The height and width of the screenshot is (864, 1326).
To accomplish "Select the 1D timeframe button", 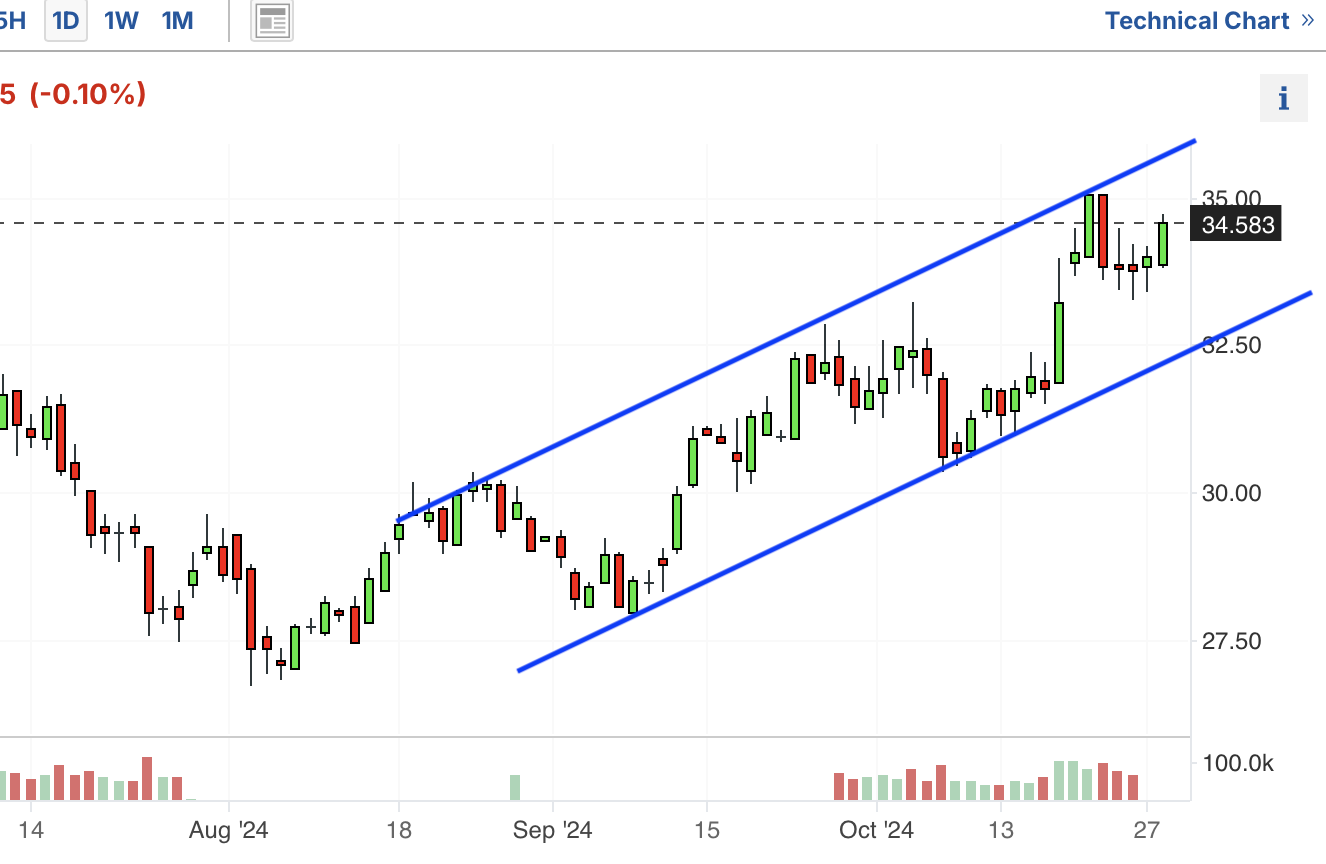I will coord(65,20).
